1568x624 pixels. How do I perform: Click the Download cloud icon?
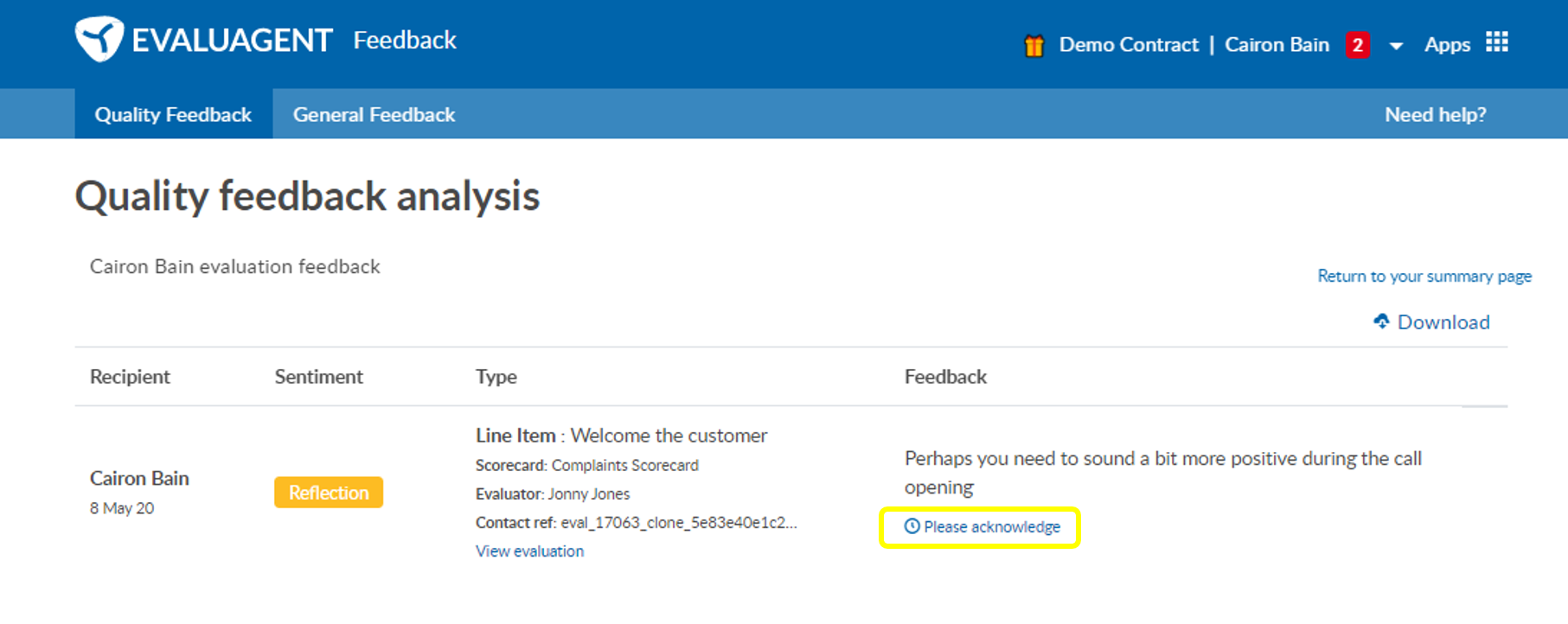click(1381, 322)
